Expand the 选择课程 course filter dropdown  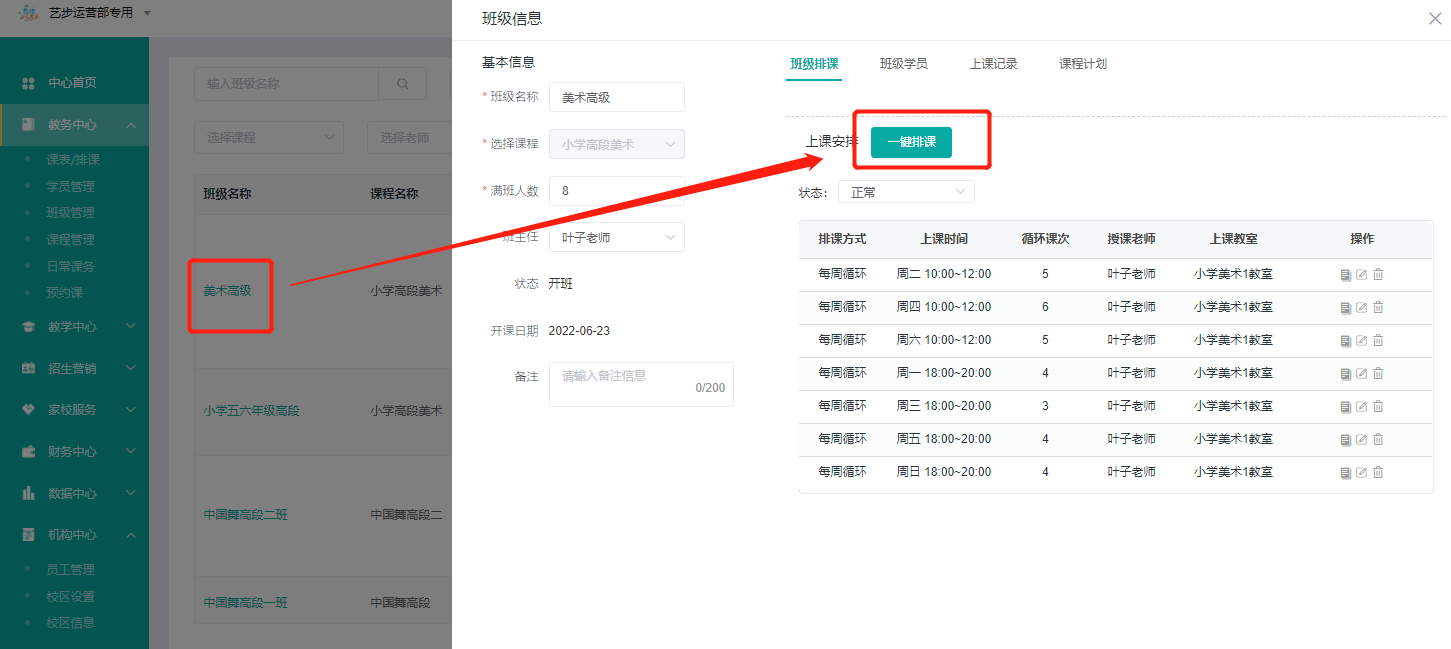click(268, 137)
